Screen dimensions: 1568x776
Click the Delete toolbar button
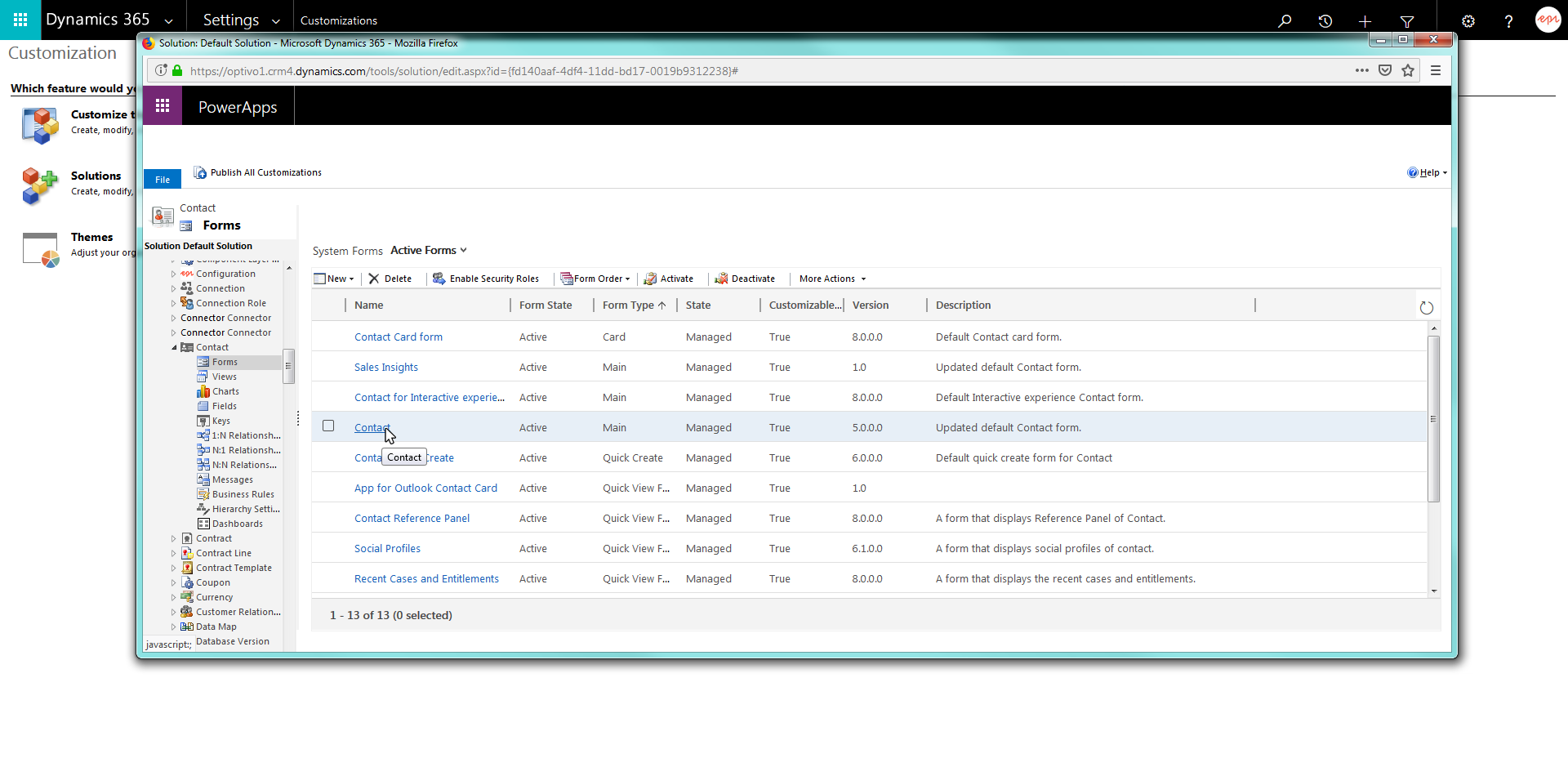390,279
